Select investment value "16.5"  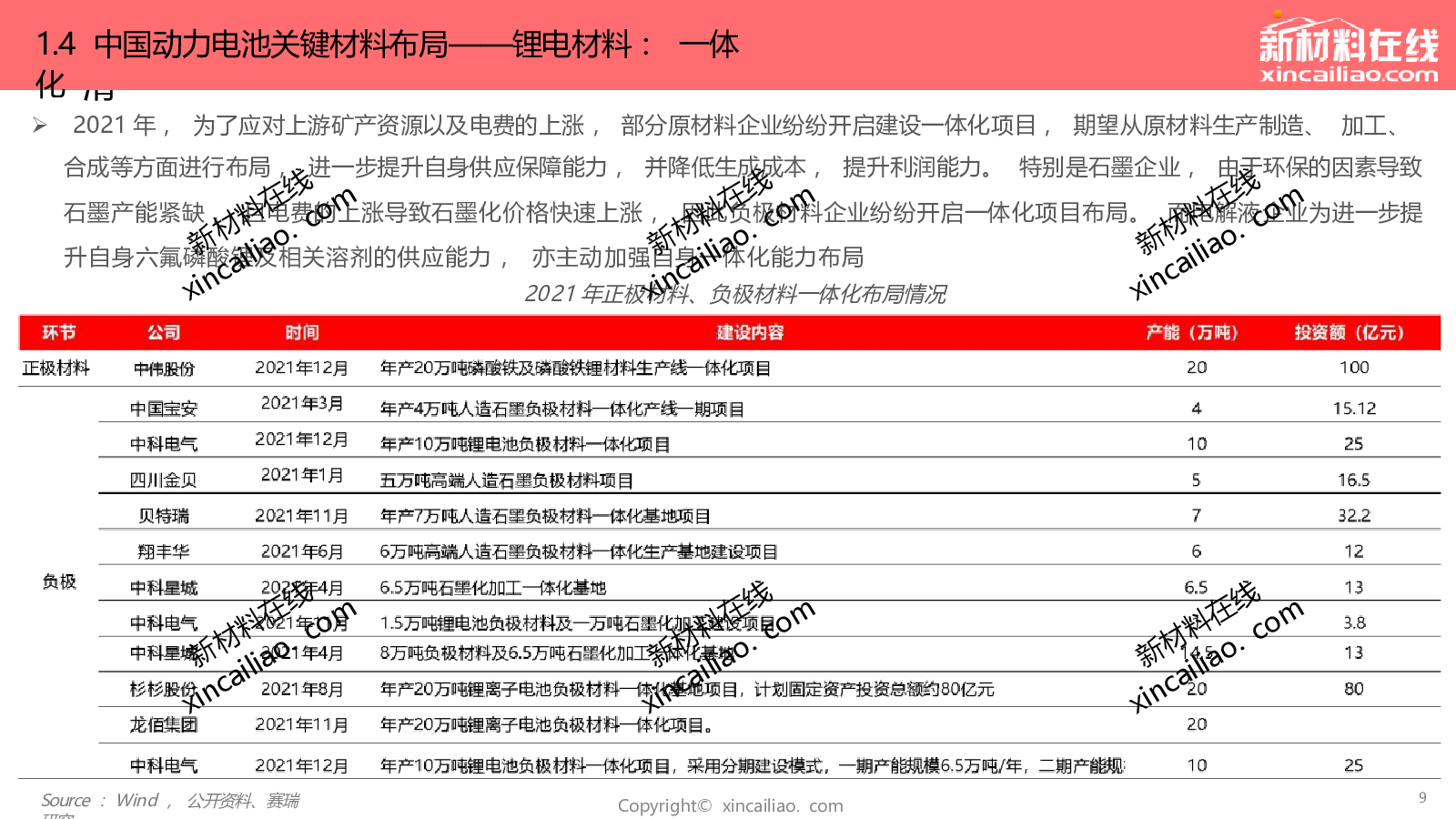(1354, 480)
